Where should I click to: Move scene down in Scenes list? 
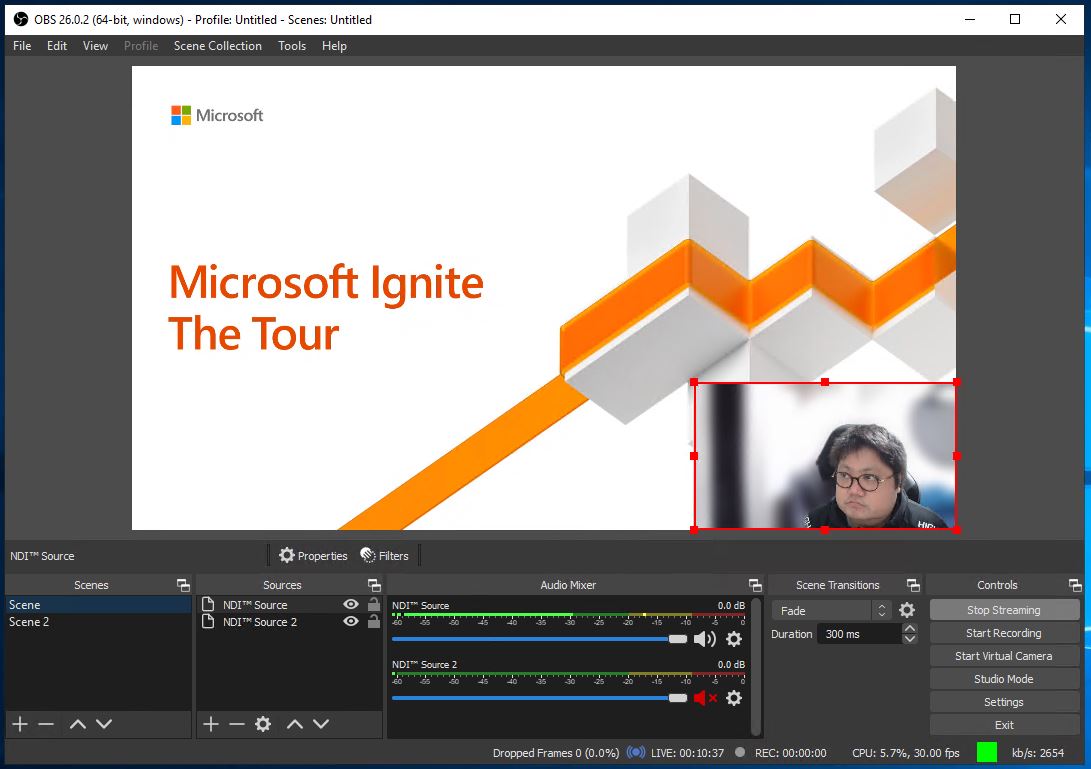tap(104, 724)
